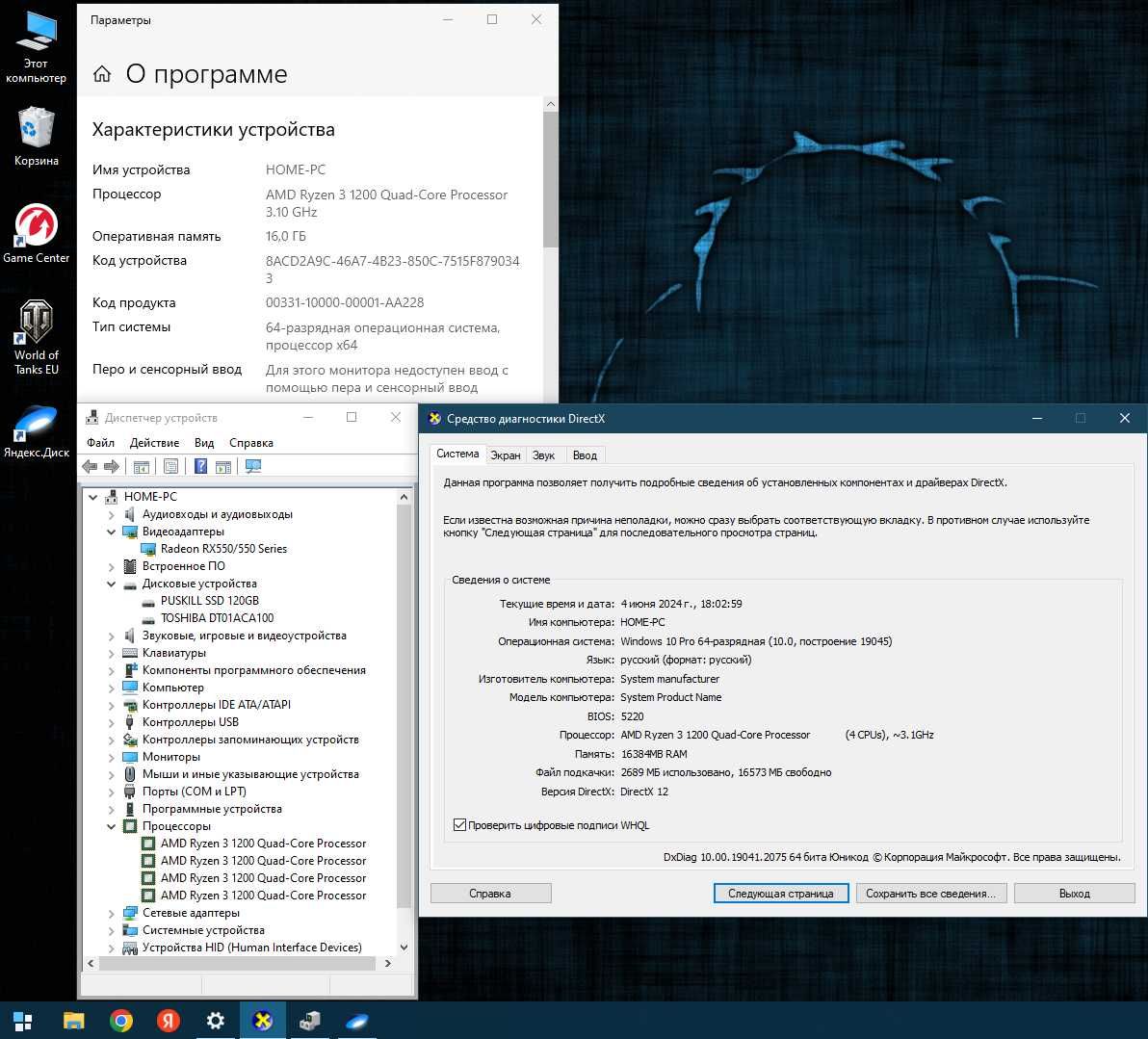Switch to the Экран tab in DirectX
This screenshot has height=1039, width=1148.
(506, 455)
